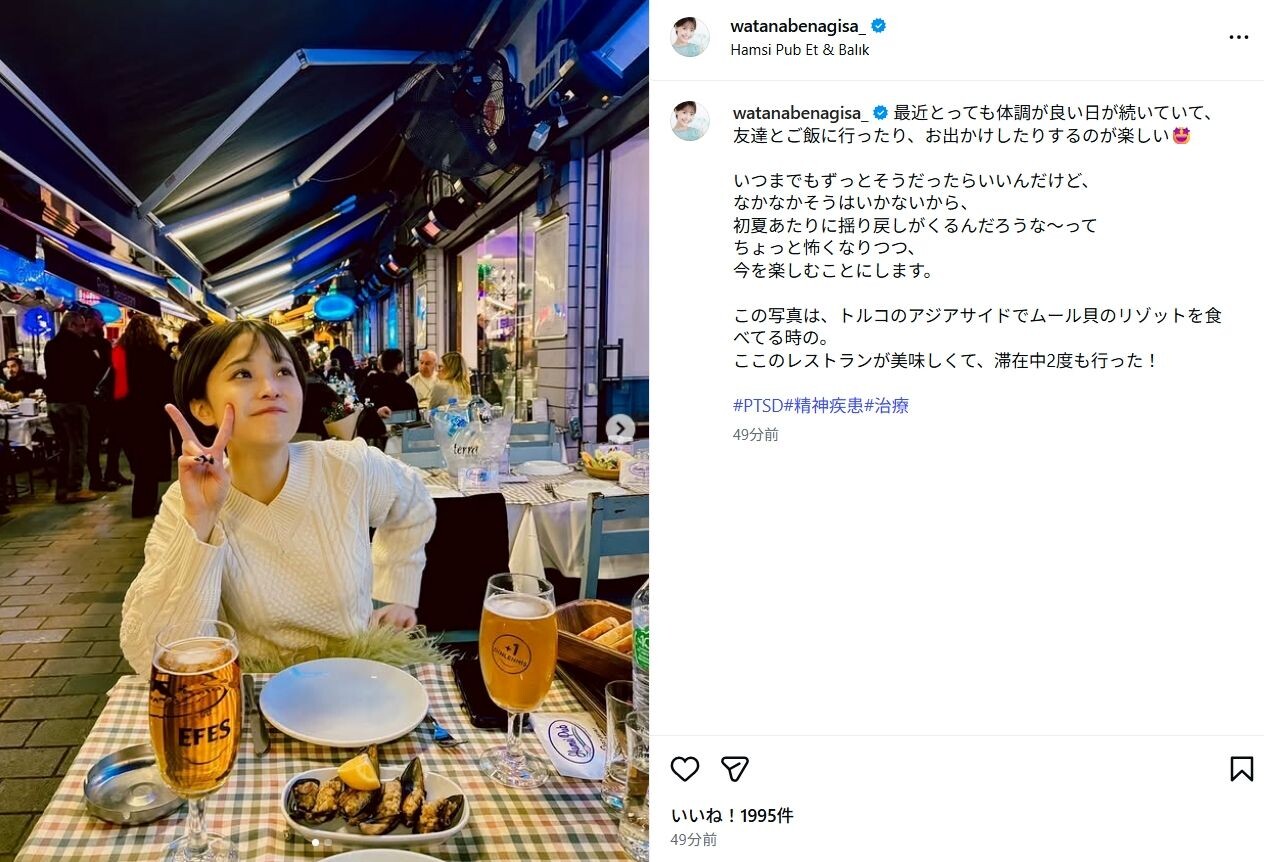Open watanabenagisa_ username in the header
The height and width of the screenshot is (862, 1264).
[799, 26]
